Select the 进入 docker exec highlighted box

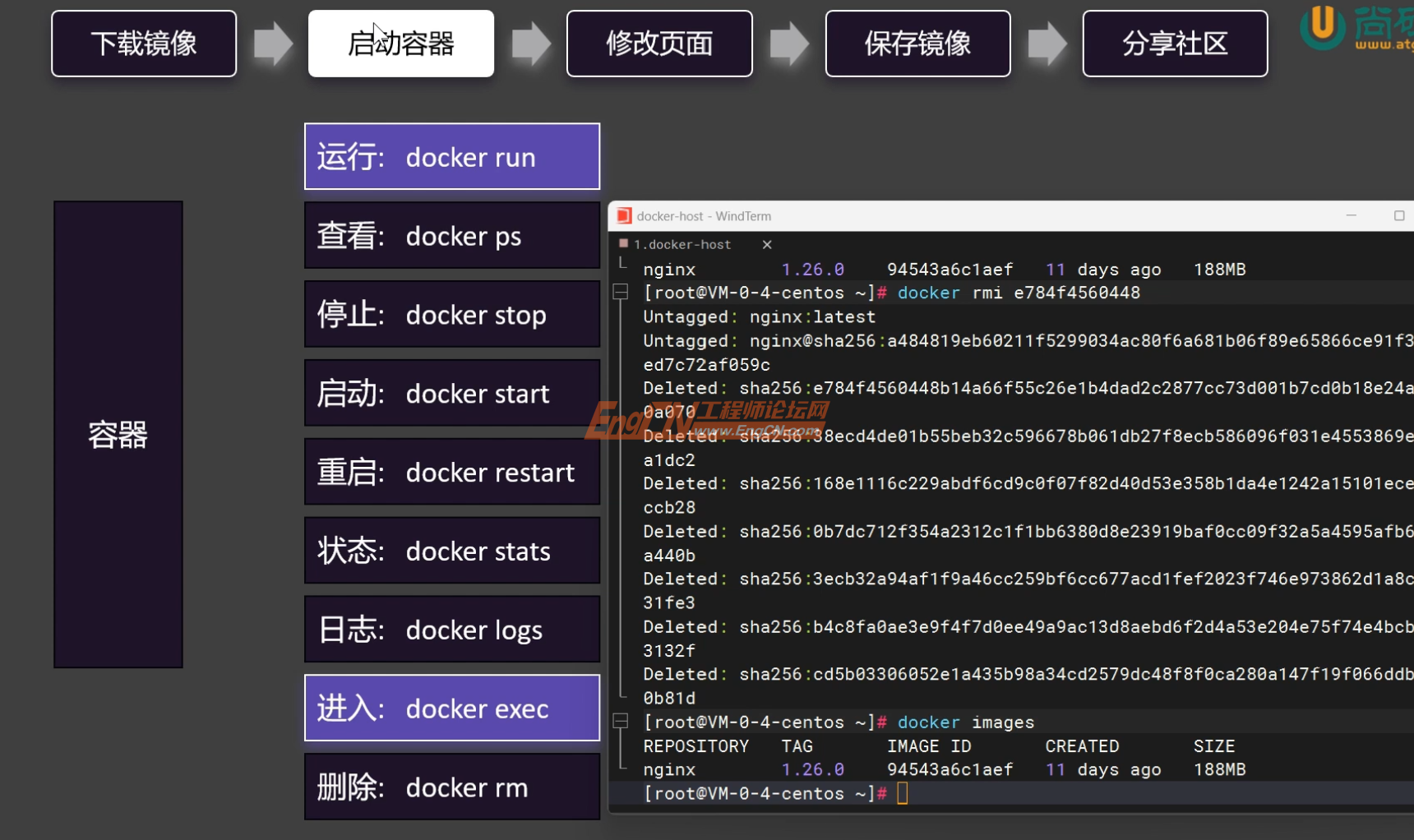click(x=451, y=708)
